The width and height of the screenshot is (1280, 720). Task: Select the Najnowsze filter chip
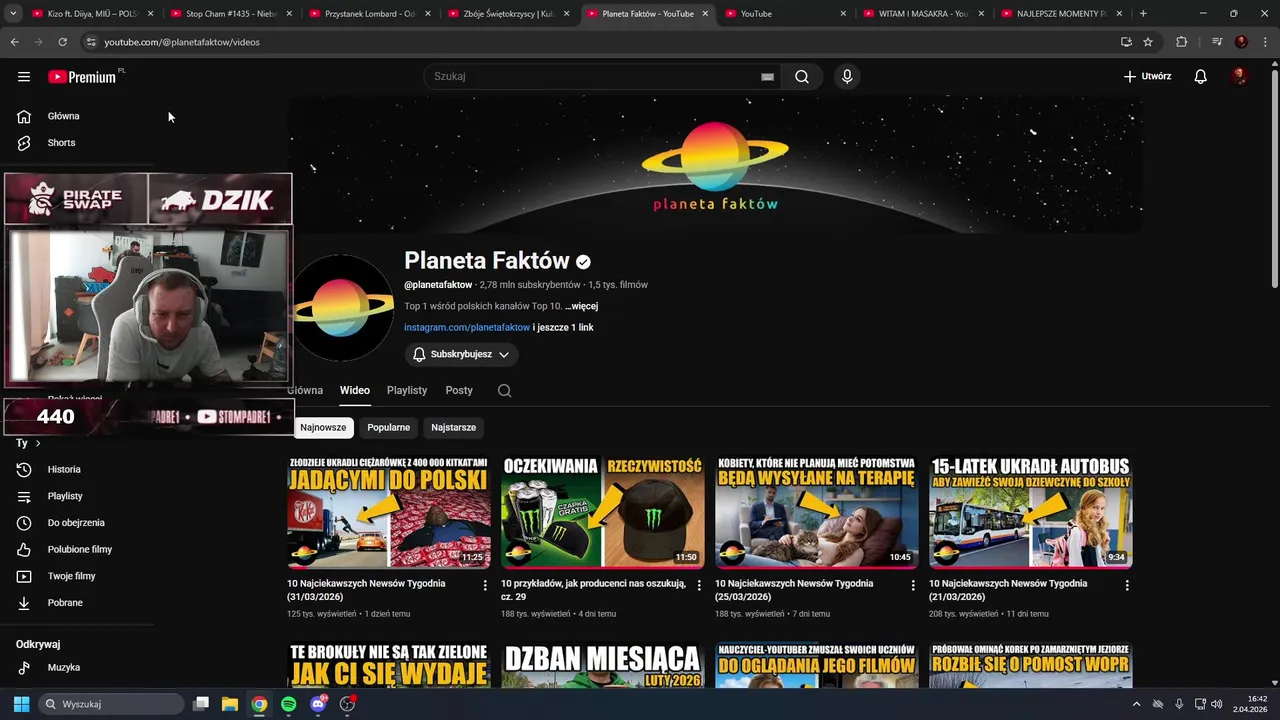323,427
